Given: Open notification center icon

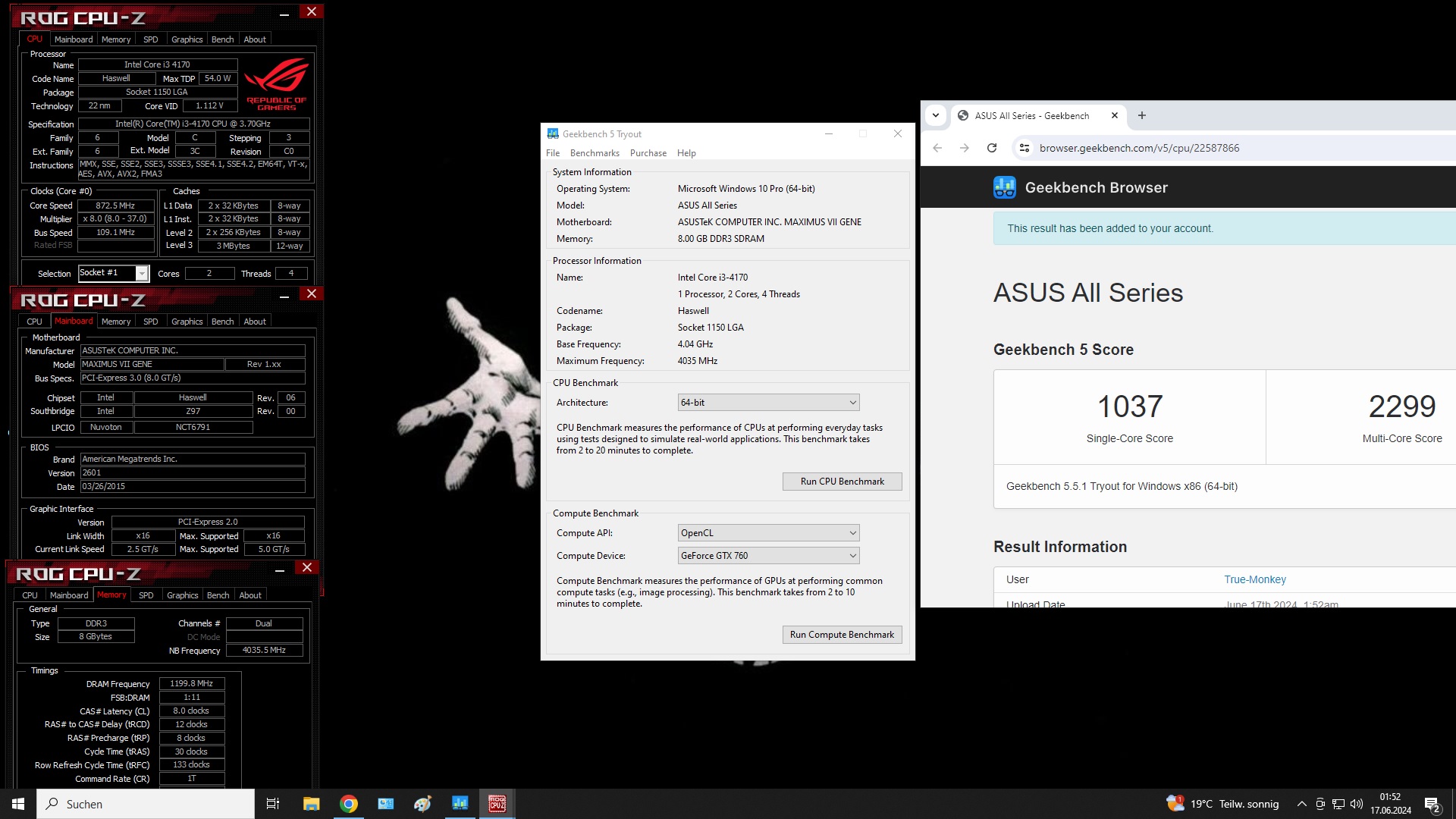Looking at the screenshot, I should click(1432, 805).
